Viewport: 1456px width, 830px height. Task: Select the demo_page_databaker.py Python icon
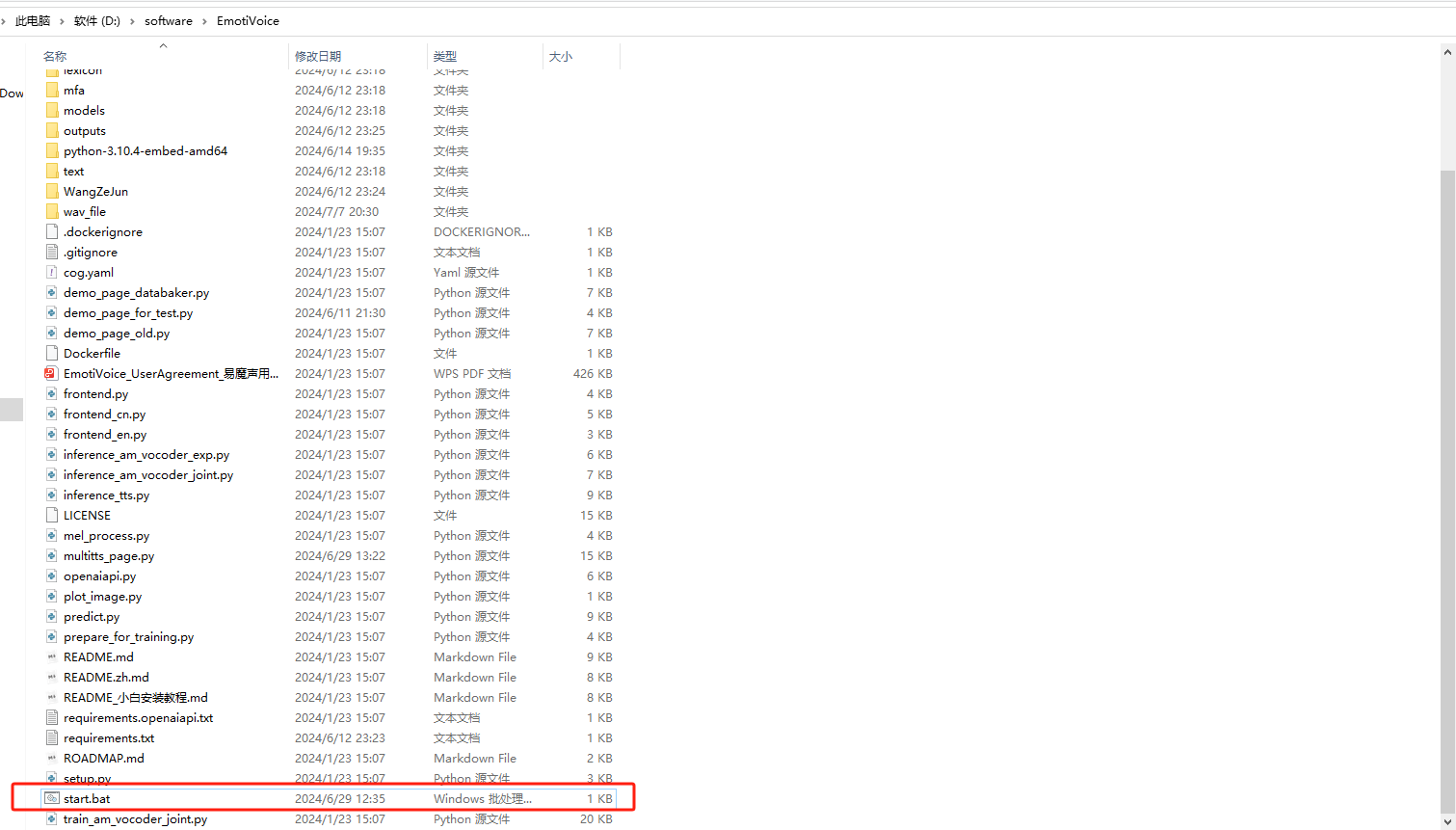[52, 293]
